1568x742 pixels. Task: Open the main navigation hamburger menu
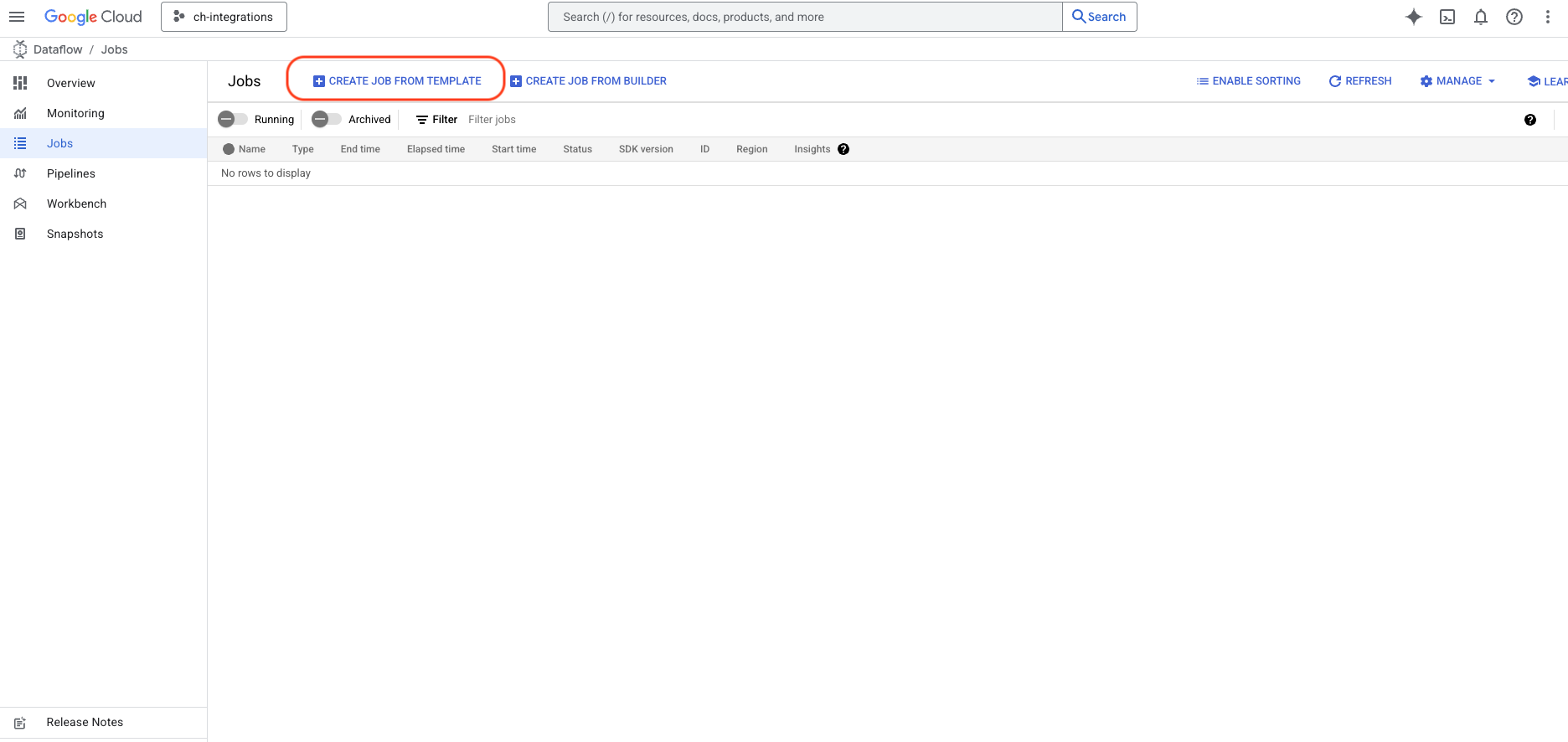(x=17, y=17)
